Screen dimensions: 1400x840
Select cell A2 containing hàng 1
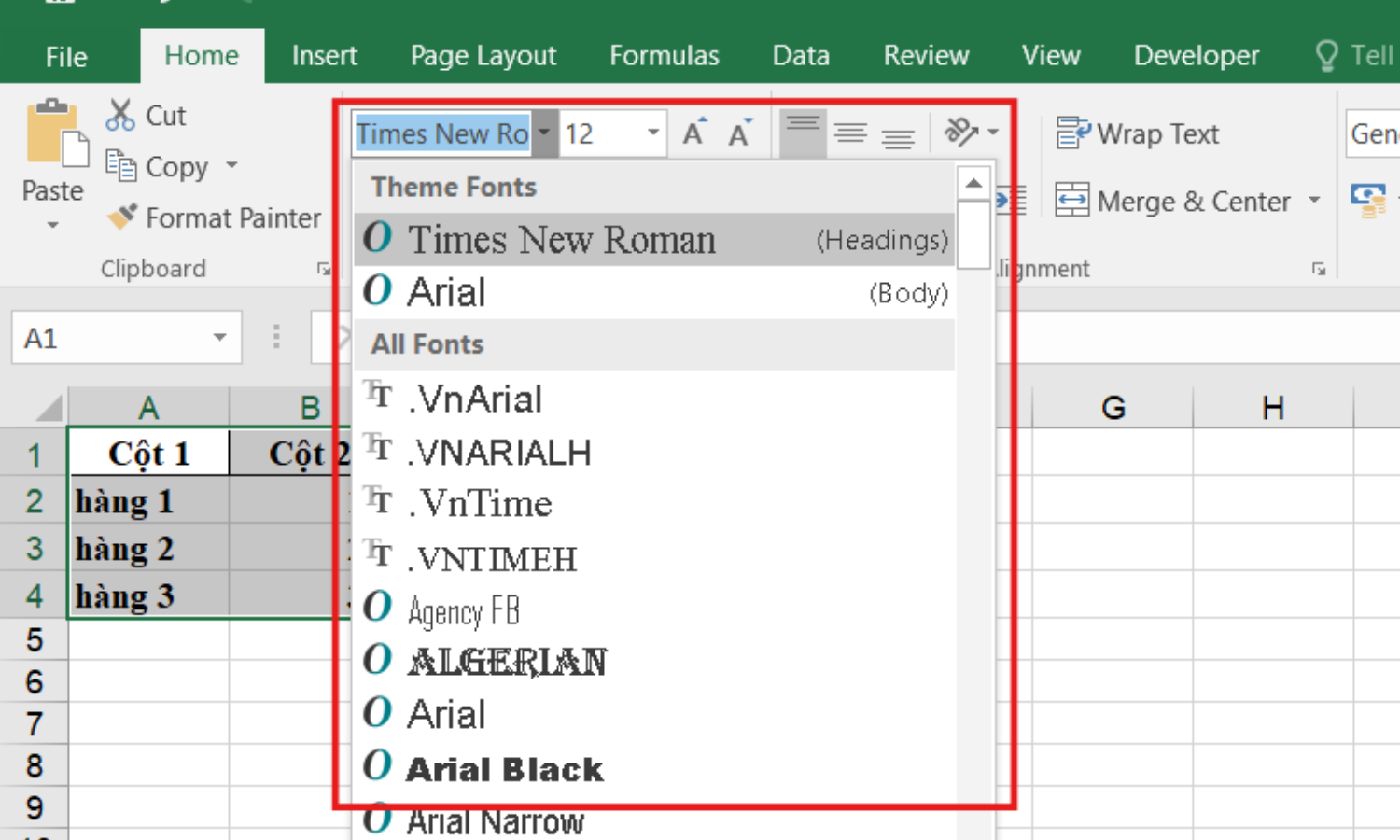(x=148, y=502)
